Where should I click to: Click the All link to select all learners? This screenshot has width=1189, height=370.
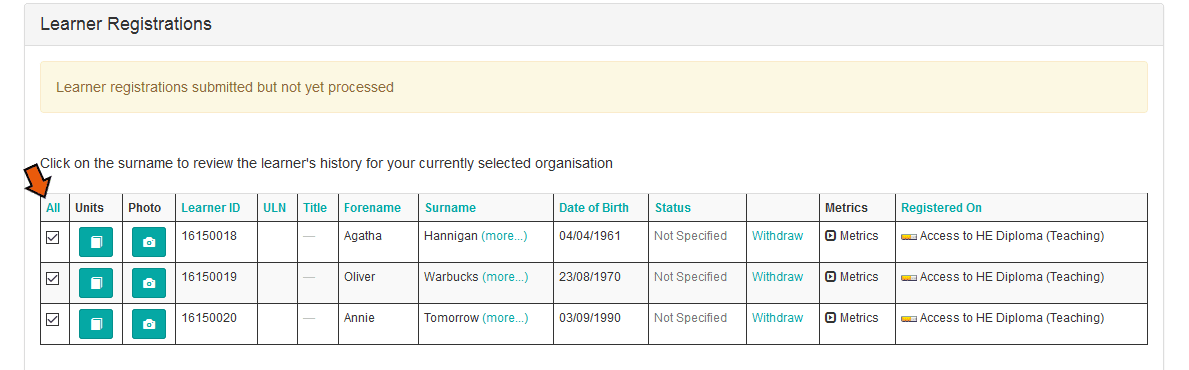click(x=53, y=208)
